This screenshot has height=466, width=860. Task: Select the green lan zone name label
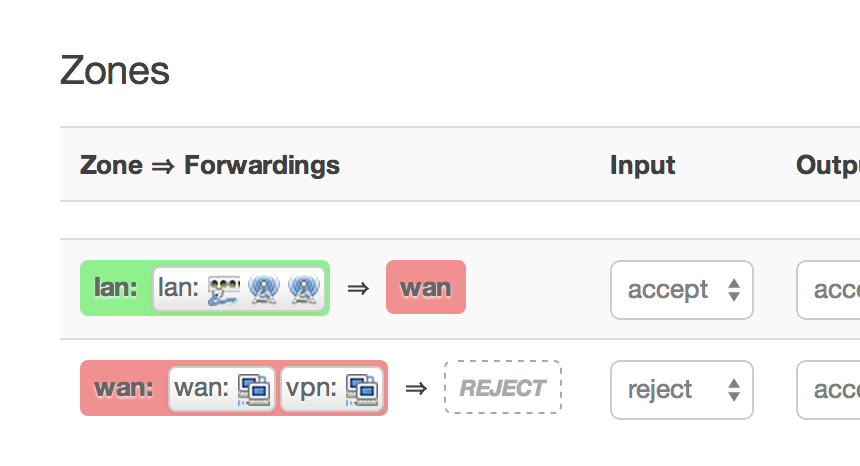pos(115,289)
